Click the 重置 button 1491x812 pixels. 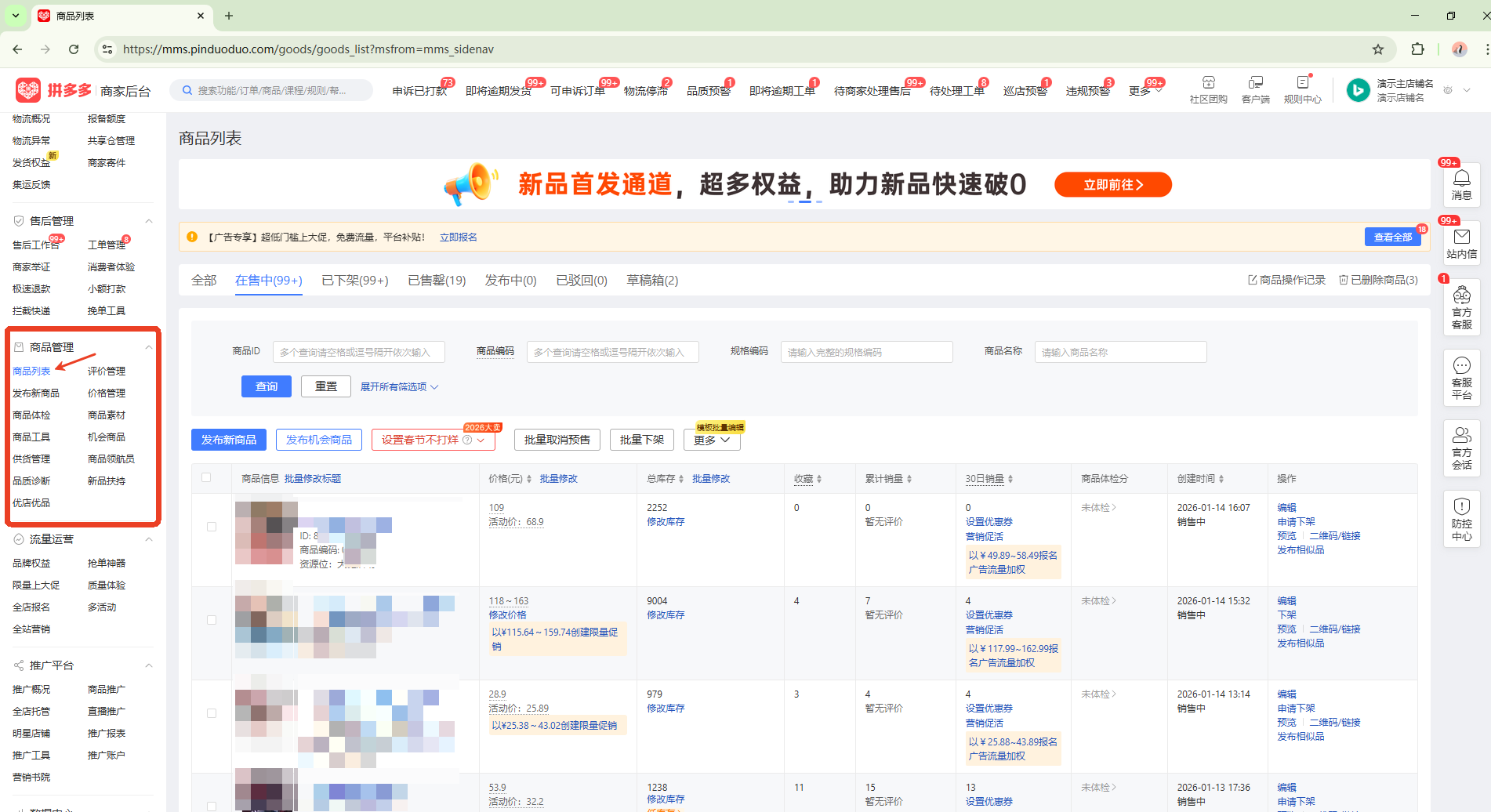[326, 386]
